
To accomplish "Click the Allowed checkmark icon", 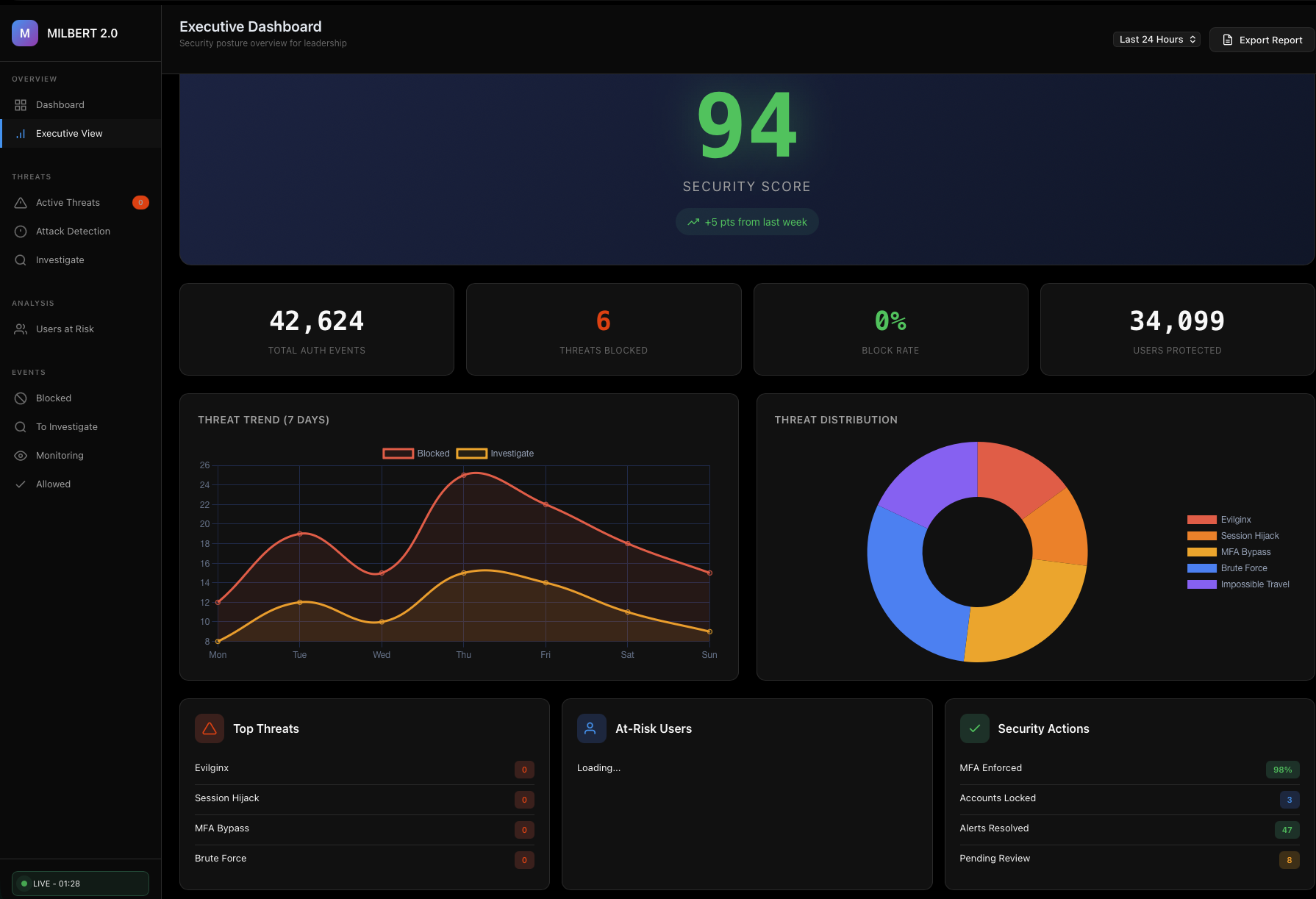I will tap(20, 484).
